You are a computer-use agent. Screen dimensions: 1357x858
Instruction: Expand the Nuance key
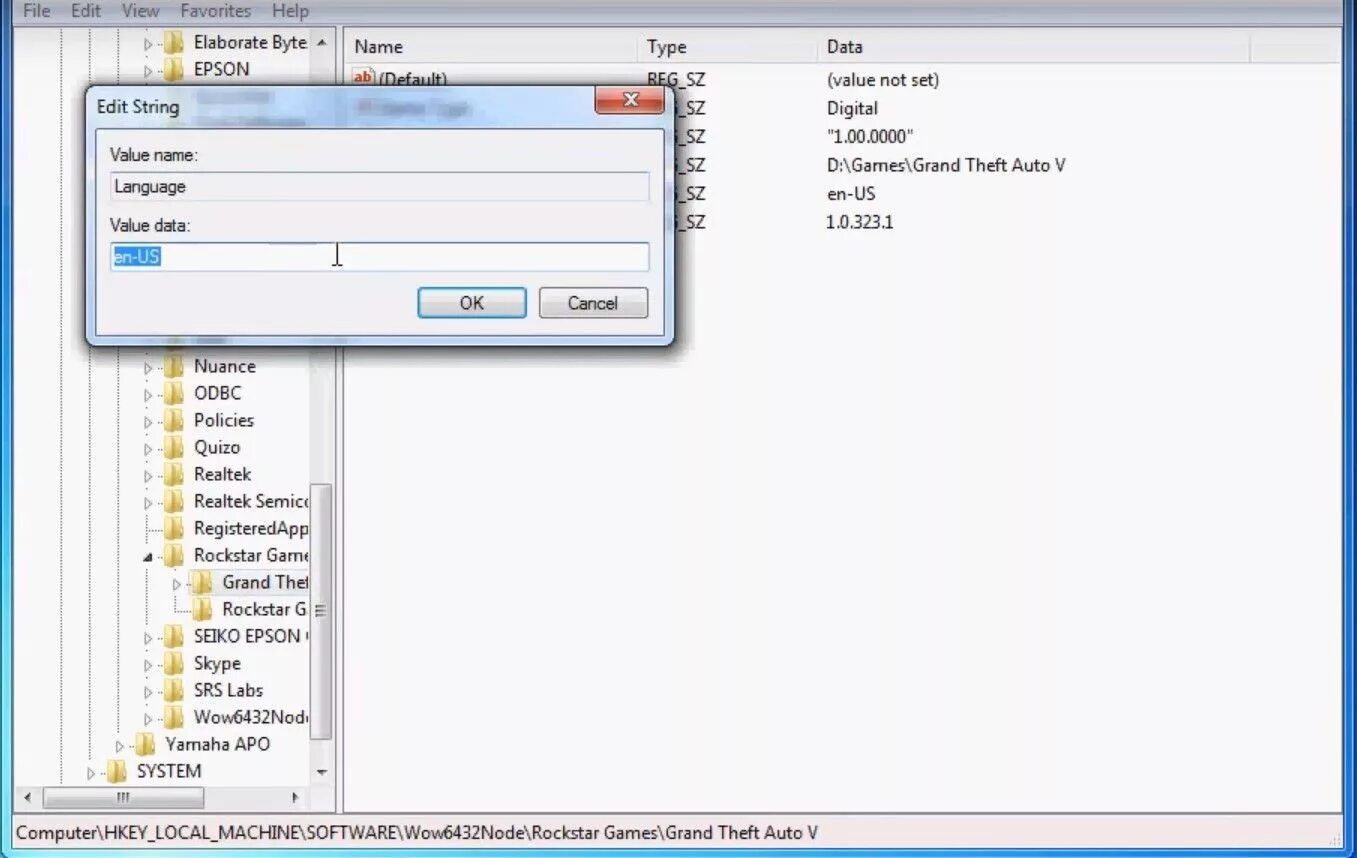[148, 367]
